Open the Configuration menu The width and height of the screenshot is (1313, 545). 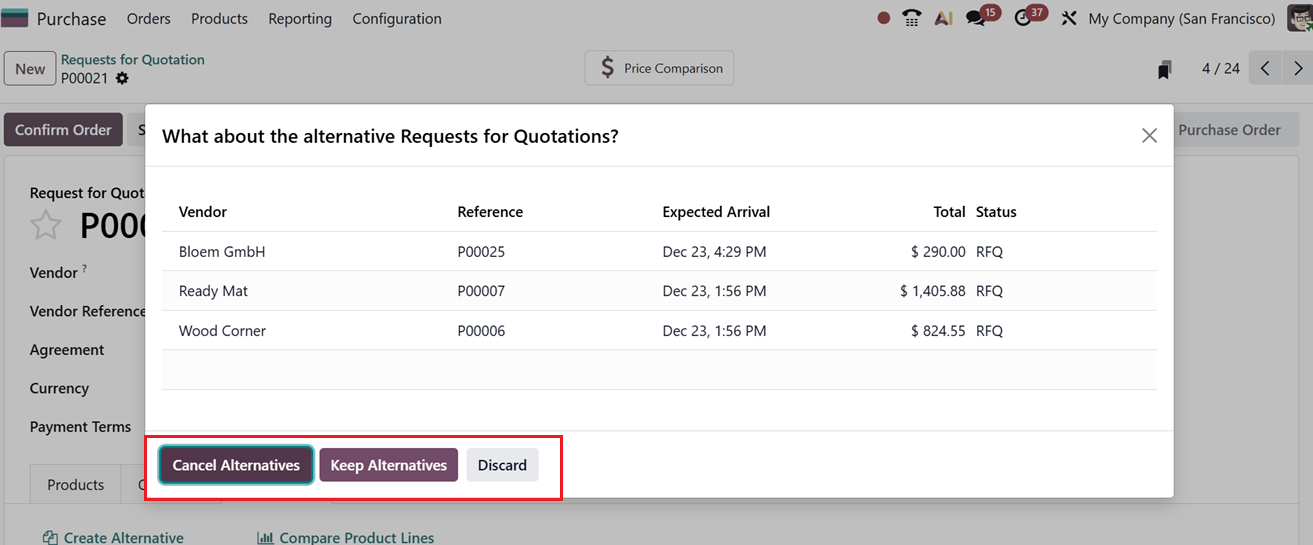click(x=397, y=18)
